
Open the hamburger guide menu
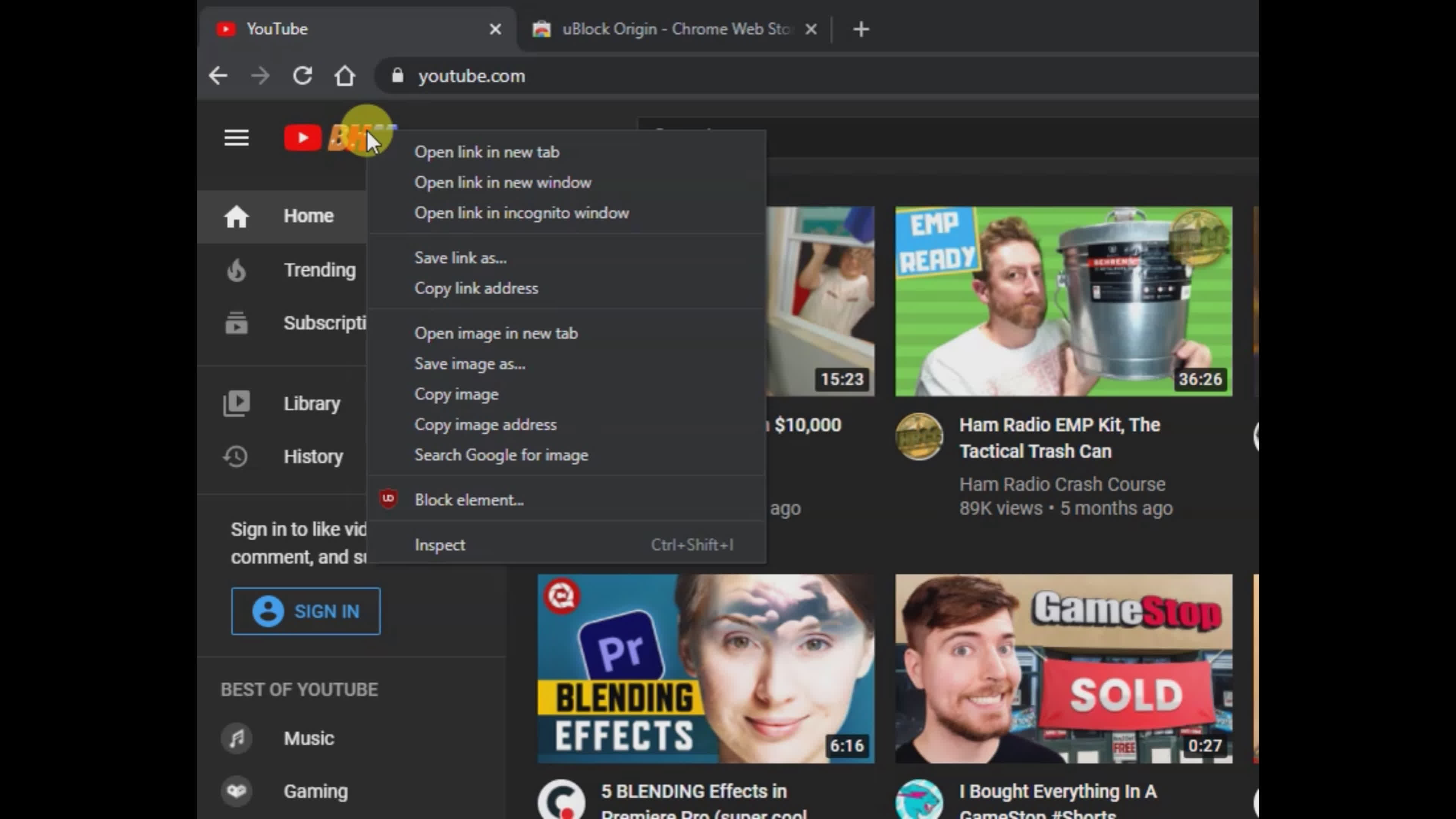236,138
